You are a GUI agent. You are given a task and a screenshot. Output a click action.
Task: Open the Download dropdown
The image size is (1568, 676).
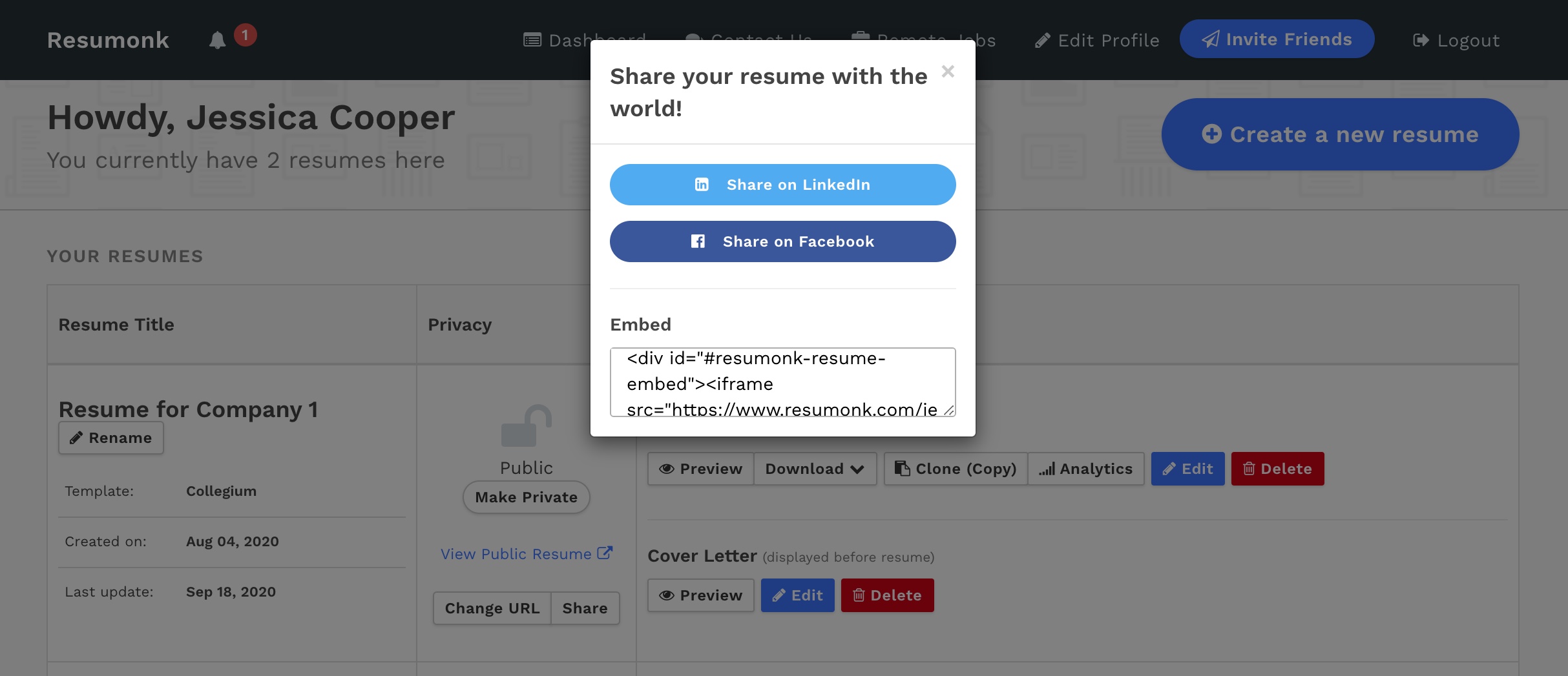pos(815,469)
